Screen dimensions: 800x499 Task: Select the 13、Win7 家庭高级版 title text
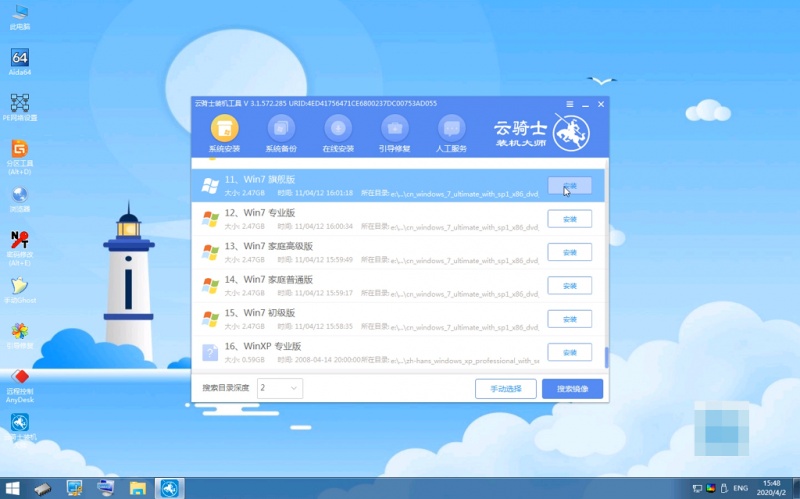coord(268,246)
